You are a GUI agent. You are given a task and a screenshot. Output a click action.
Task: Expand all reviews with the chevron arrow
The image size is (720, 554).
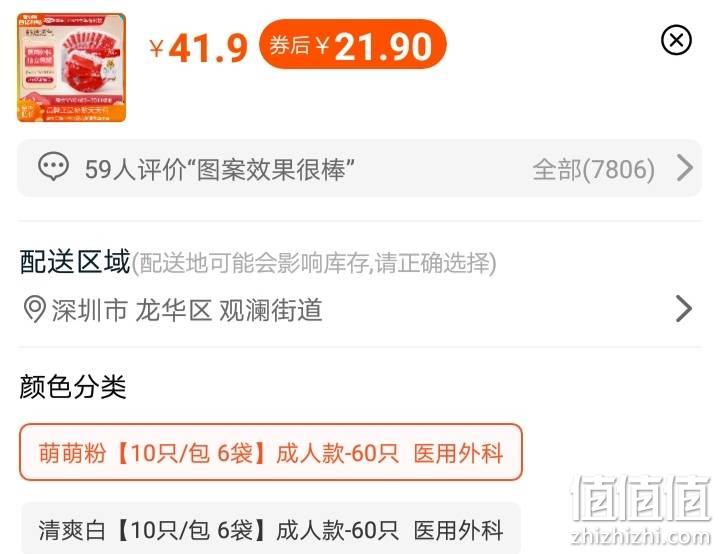(685, 168)
